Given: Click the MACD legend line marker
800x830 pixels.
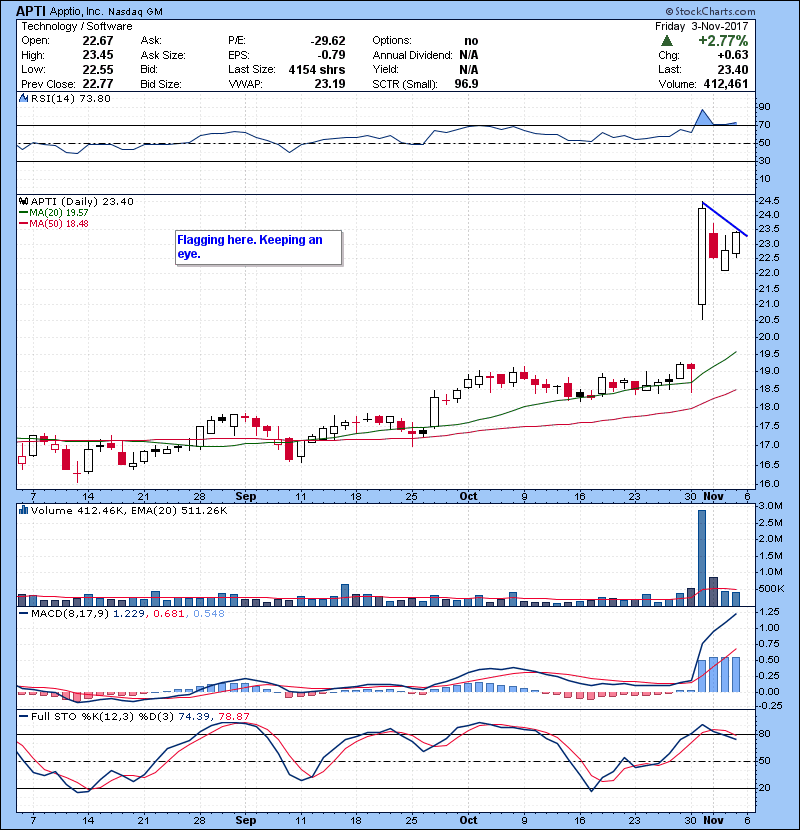Looking at the screenshot, I should pyautogui.click(x=23, y=614).
